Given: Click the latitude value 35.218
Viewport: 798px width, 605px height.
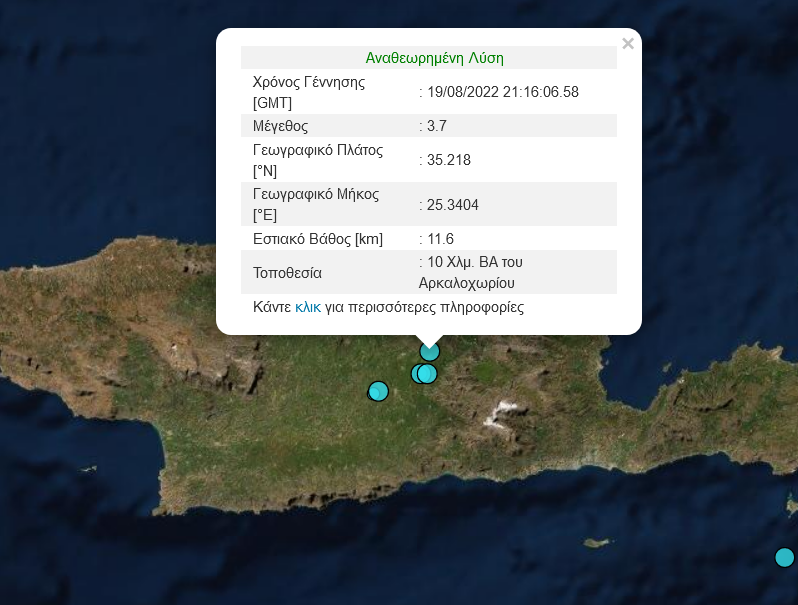Looking at the screenshot, I should [x=448, y=160].
